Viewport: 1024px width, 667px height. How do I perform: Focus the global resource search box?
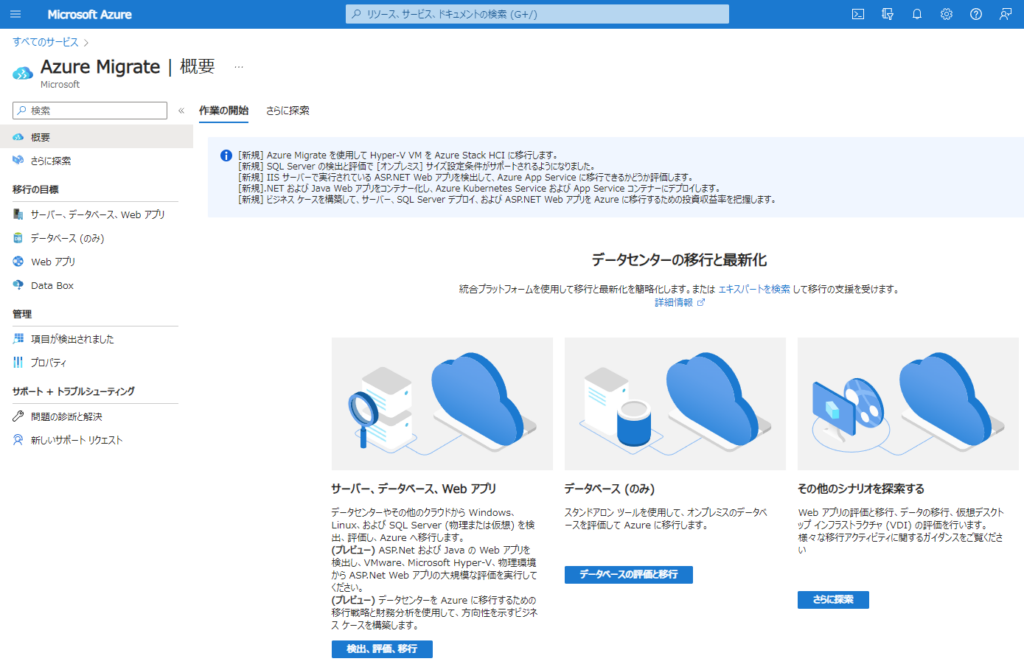point(537,14)
